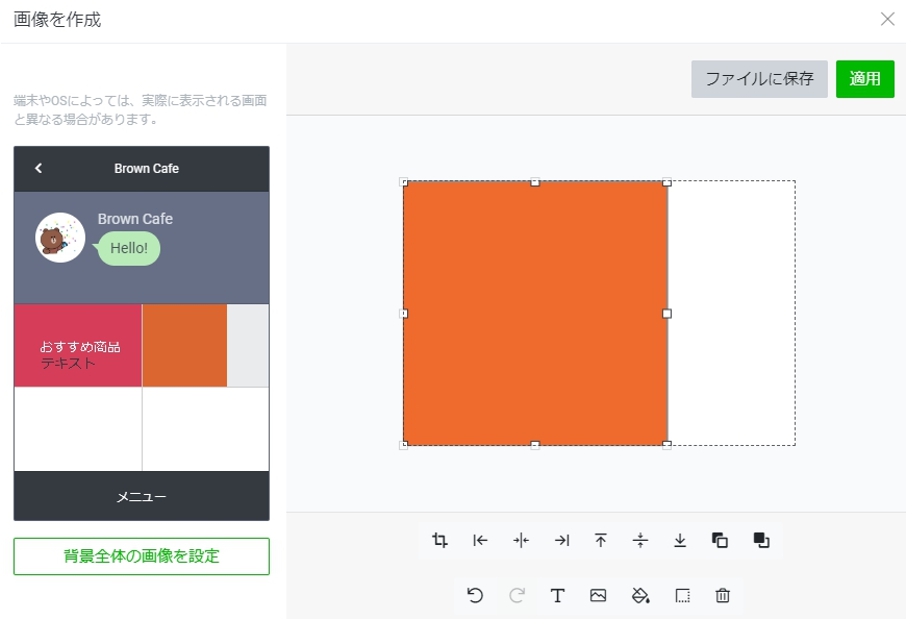
Task: Send the object to back
Action: click(720, 540)
